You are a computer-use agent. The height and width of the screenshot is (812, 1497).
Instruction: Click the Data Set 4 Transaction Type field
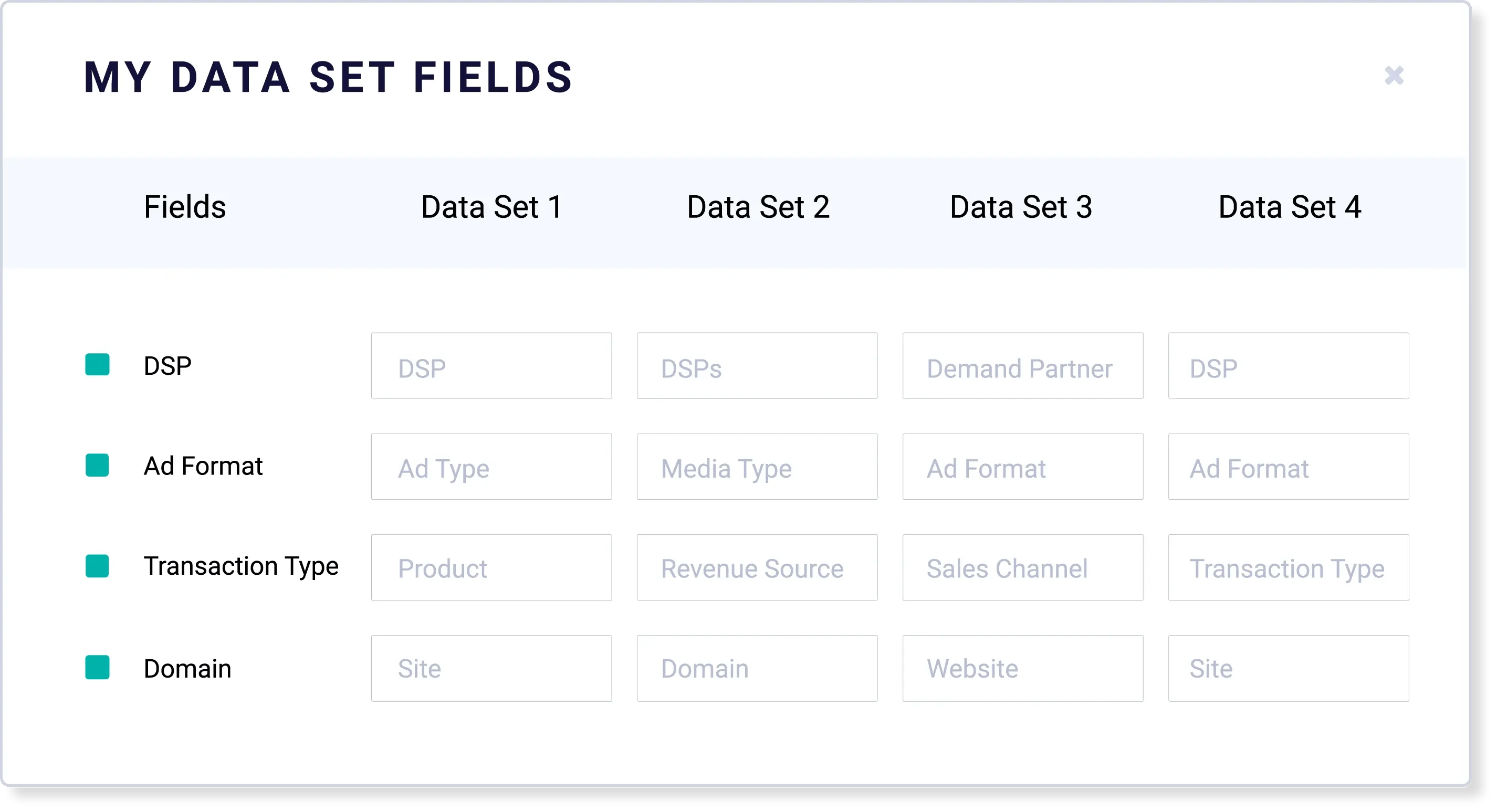(1289, 567)
